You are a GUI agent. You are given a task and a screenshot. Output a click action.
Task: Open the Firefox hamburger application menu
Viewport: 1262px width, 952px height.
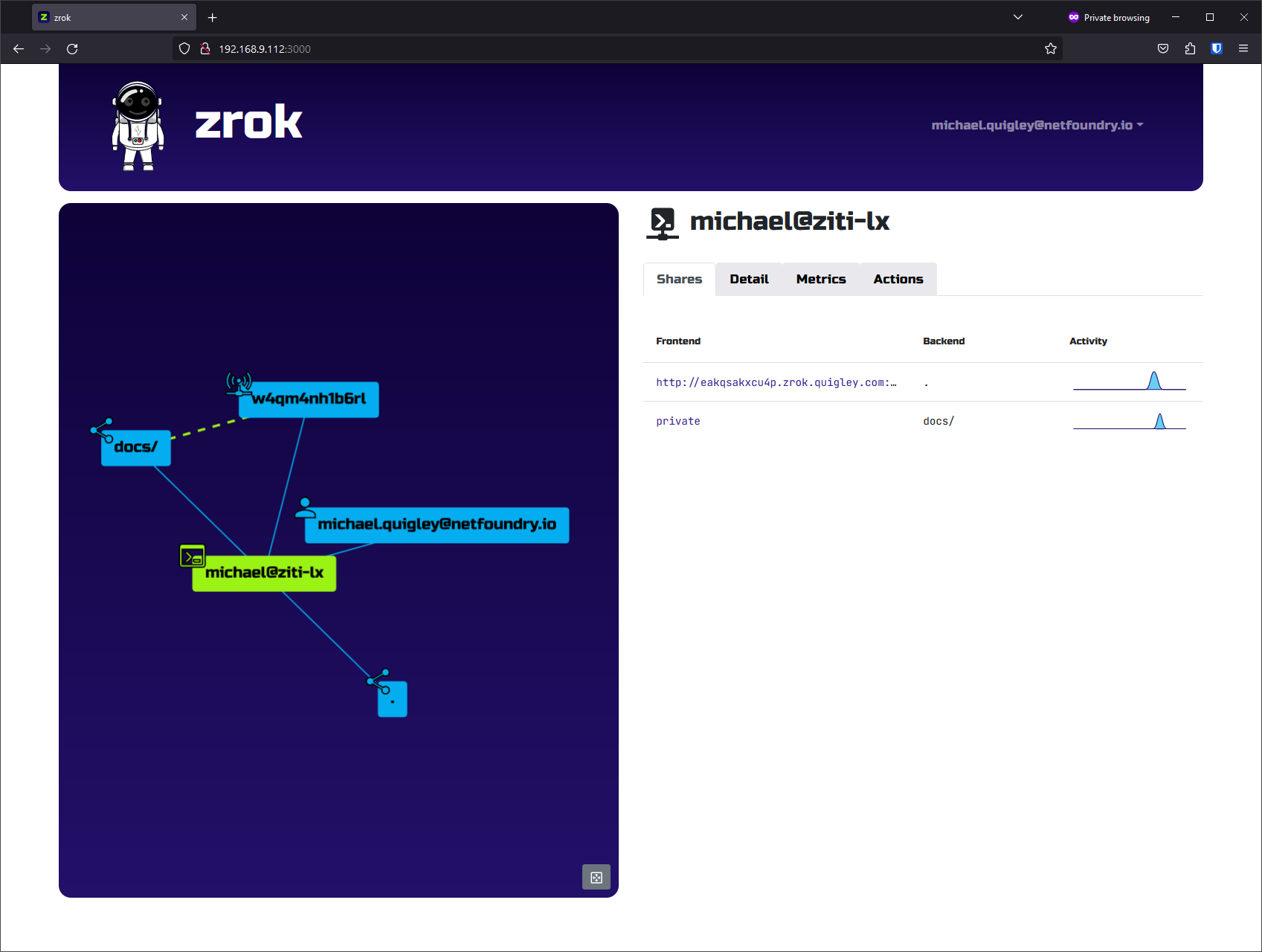(x=1243, y=48)
